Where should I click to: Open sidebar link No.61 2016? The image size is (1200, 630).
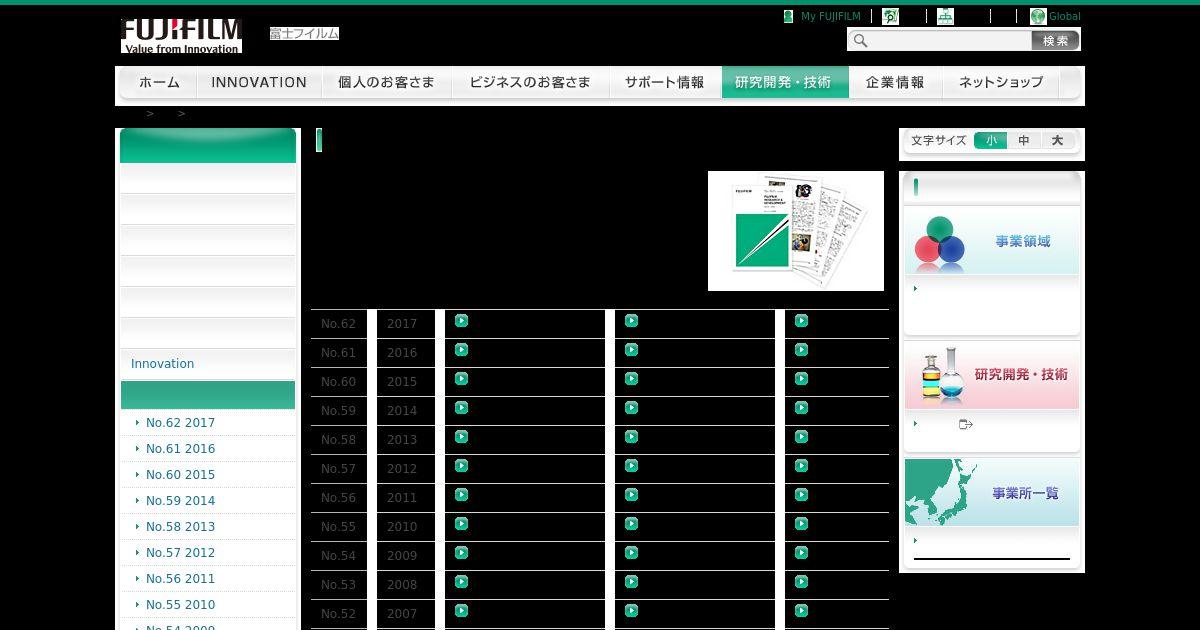tap(180, 449)
